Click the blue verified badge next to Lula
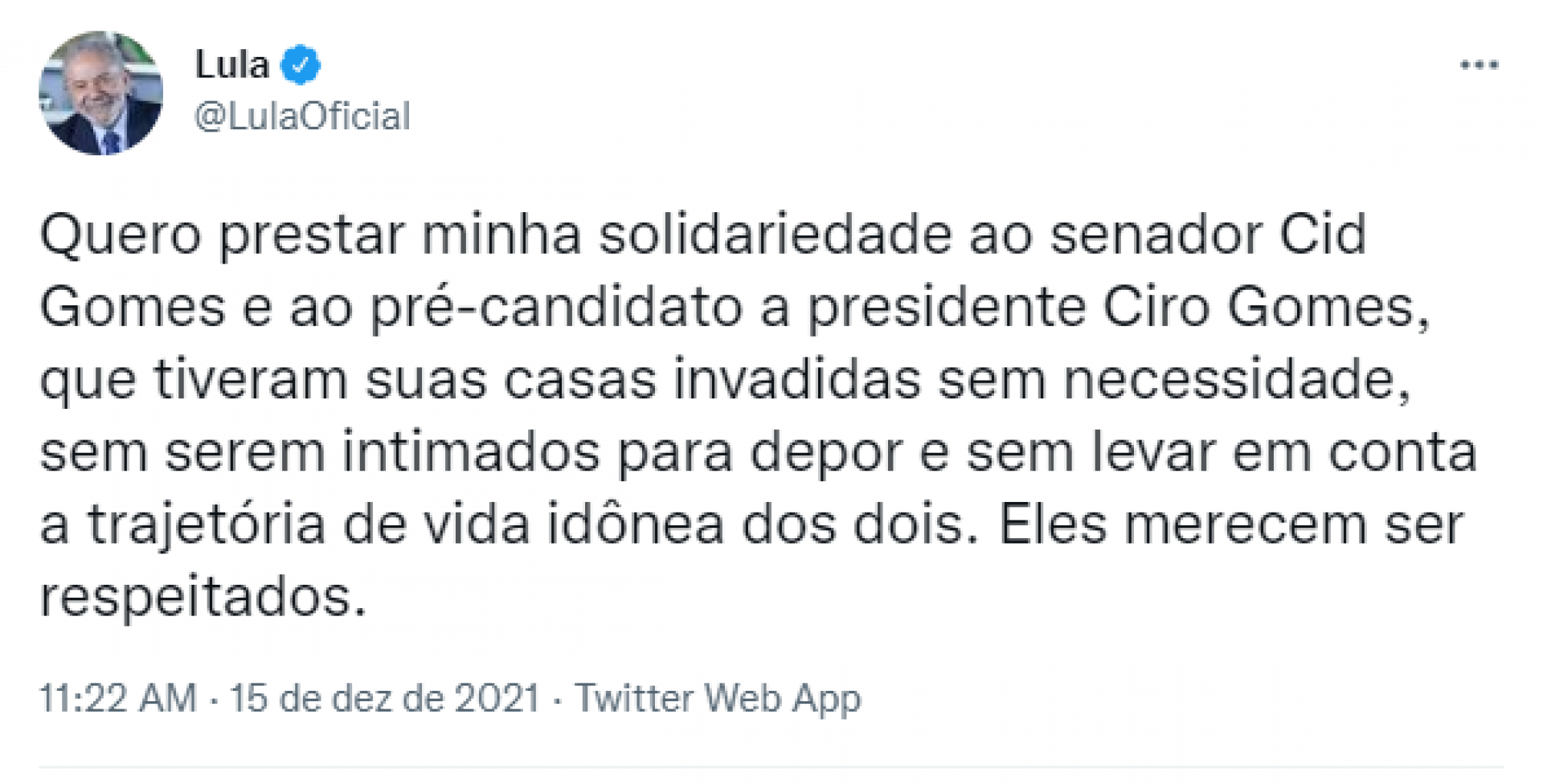The height and width of the screenshot is (784, 1543). (301, 64)
